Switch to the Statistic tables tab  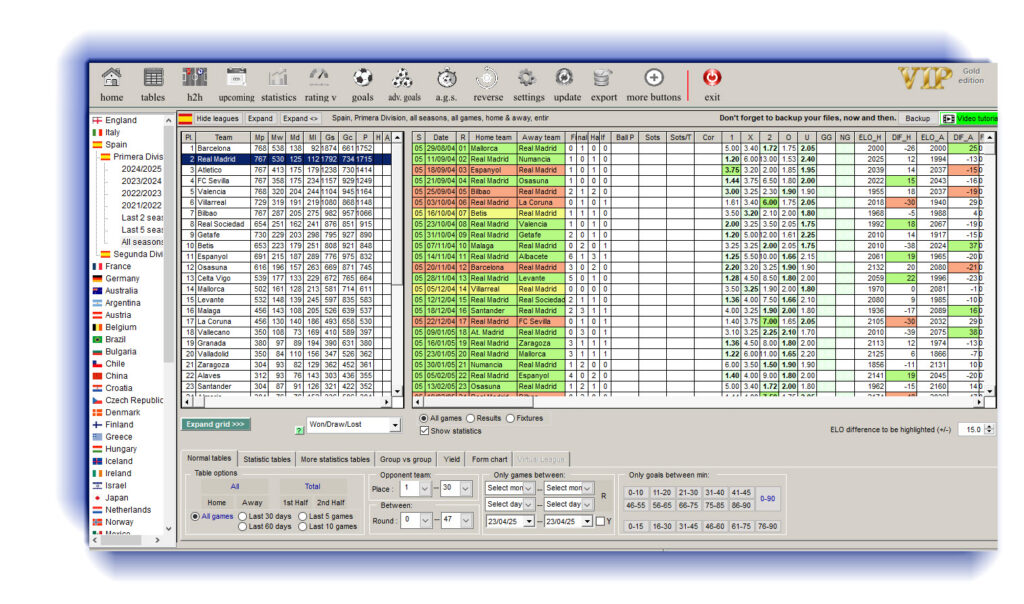tap(266, 460)
